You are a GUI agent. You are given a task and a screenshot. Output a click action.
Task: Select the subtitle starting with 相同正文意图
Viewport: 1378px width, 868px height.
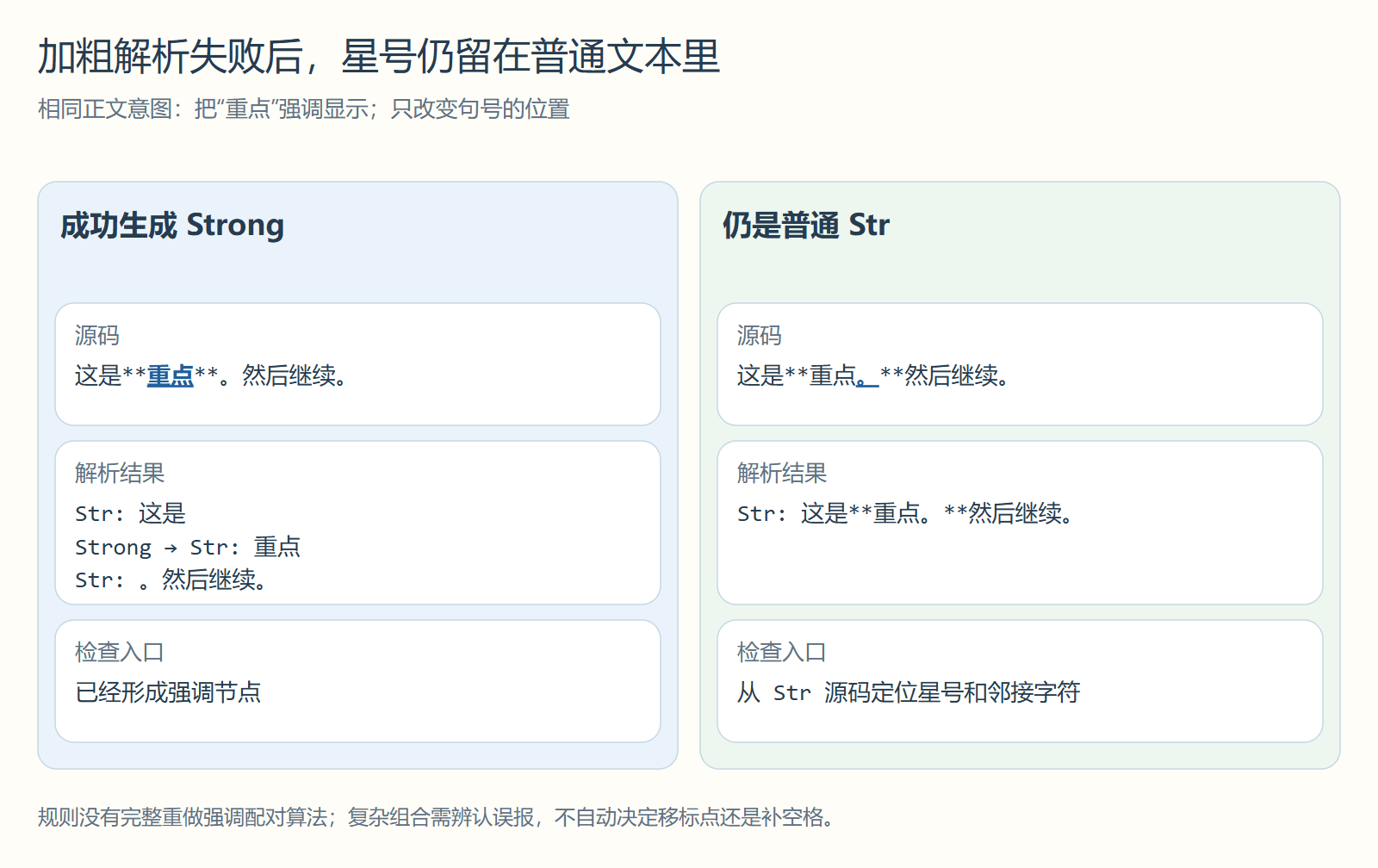pyautogui.click(x=304, y=109)
